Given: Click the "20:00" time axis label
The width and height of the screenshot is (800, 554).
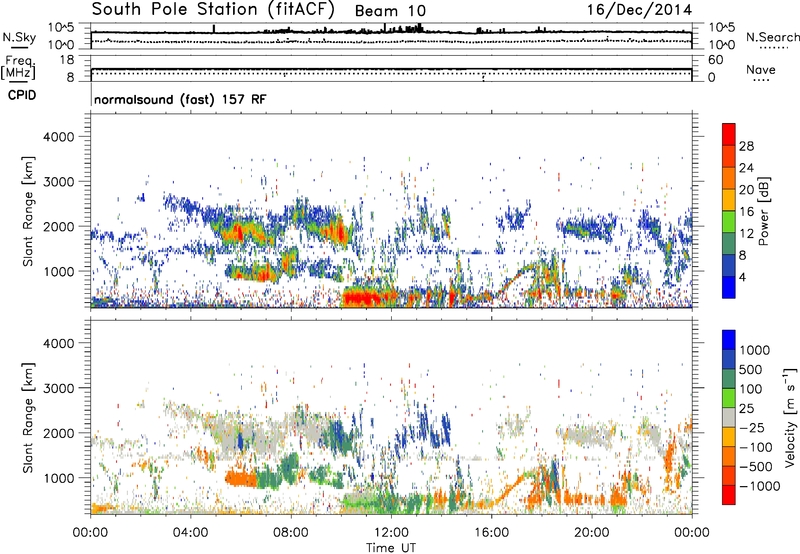Looking at the screenshot, I should pyautogui.click(x=592, y=533).
